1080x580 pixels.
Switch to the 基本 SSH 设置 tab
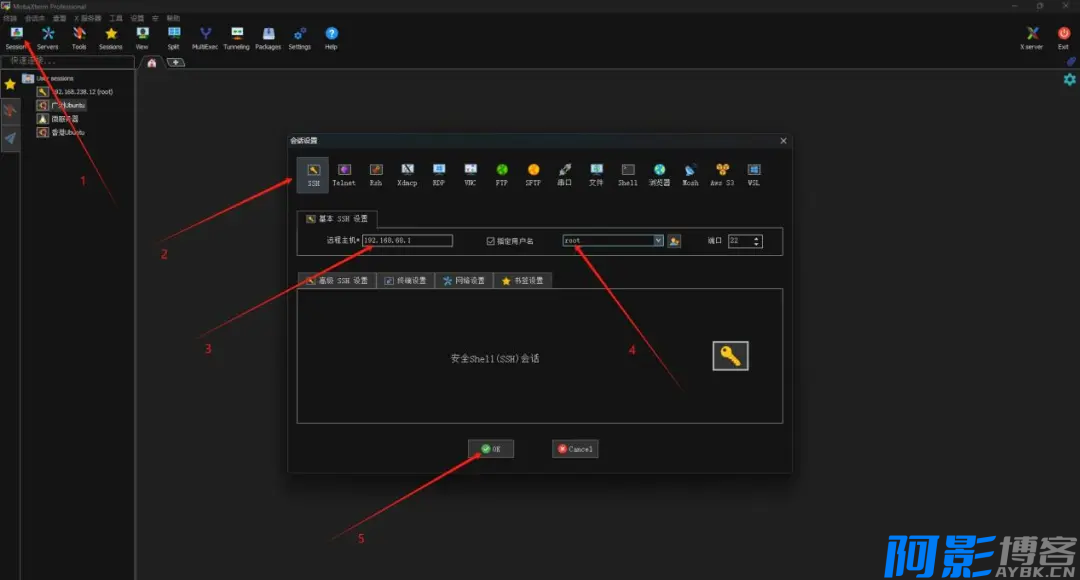[x=337, y=219]
